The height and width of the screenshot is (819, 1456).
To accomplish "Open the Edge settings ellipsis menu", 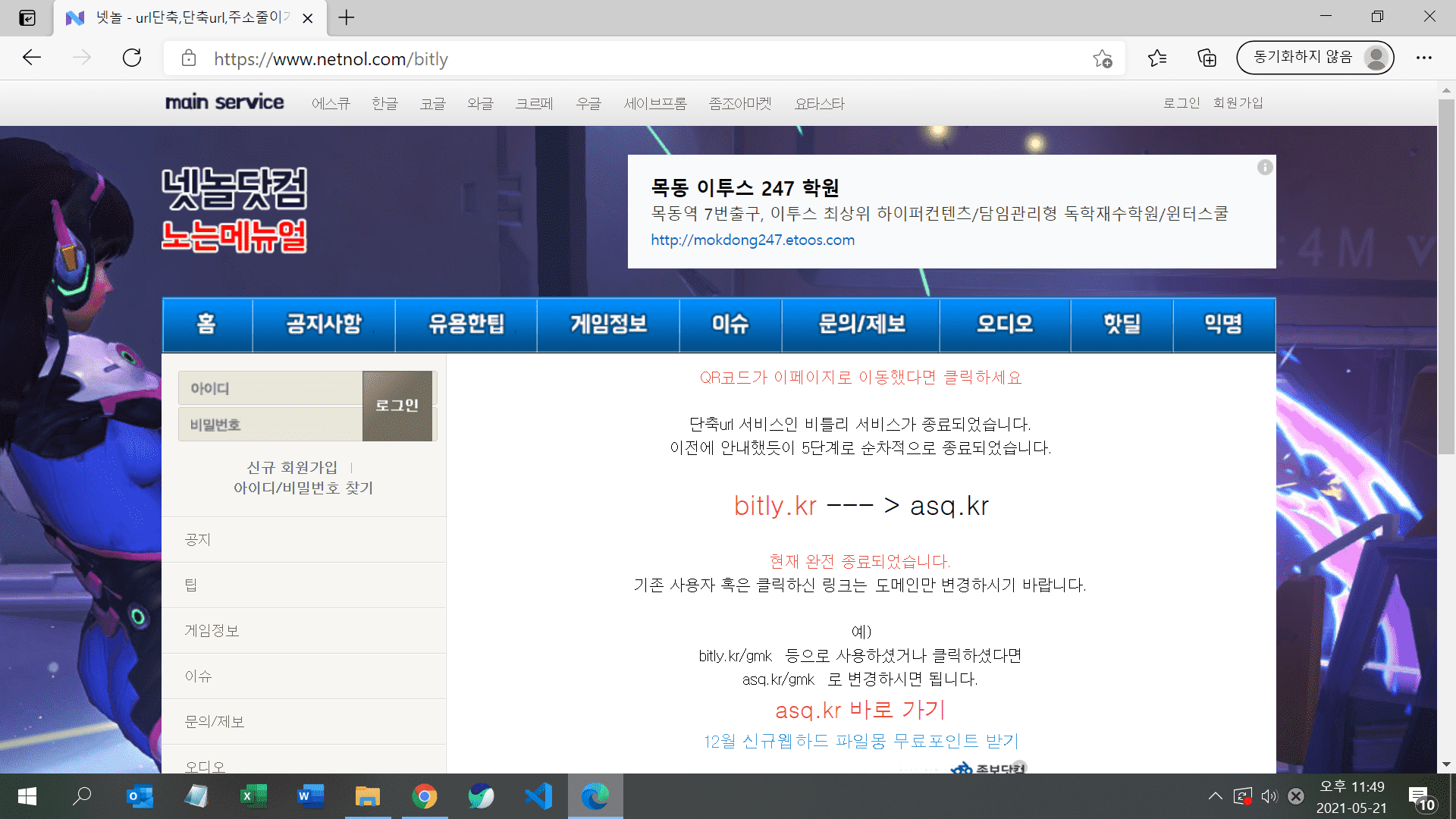I will click(1423, 58).
